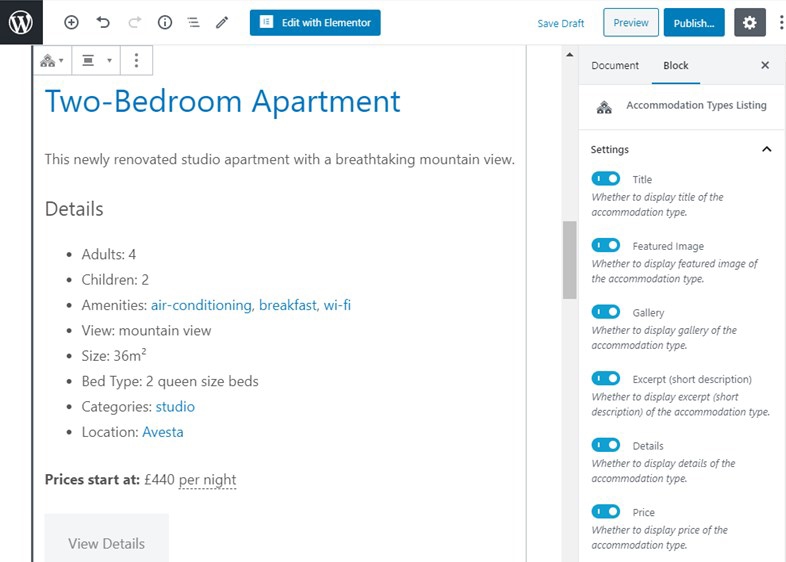Select the Block tab
The image size is (786, 562).
point(675,65)
